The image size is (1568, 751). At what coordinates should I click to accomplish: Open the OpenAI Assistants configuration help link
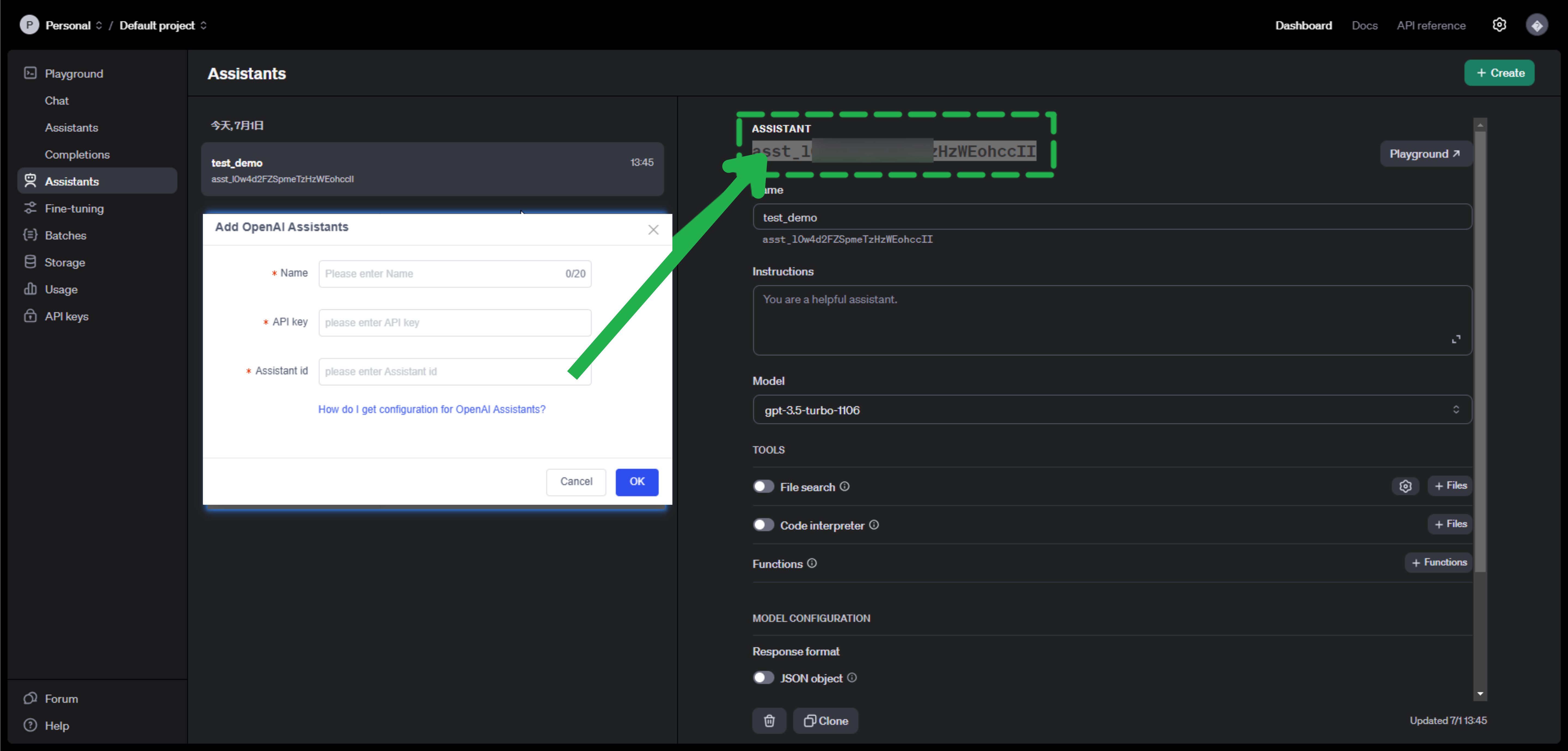[431, 409]
